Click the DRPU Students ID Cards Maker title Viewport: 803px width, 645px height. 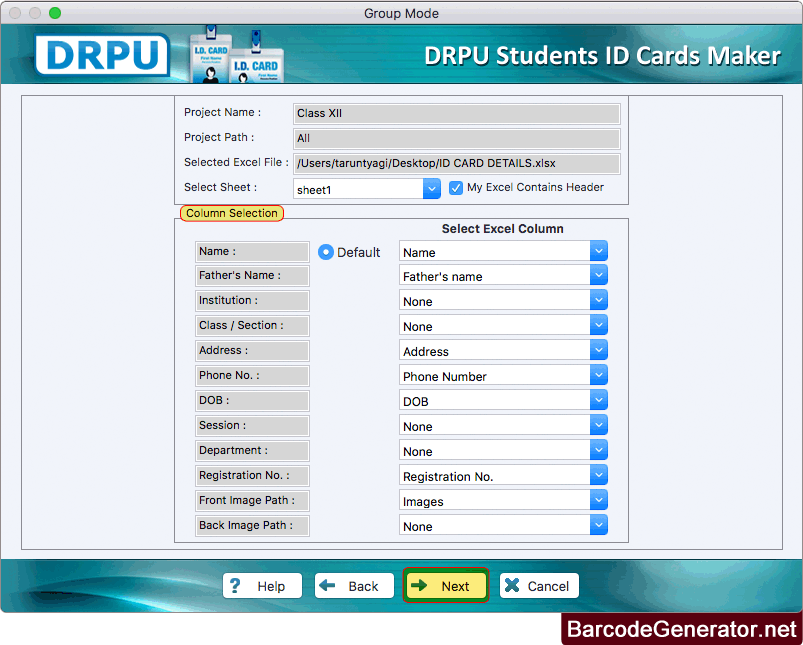pos(602,56)
